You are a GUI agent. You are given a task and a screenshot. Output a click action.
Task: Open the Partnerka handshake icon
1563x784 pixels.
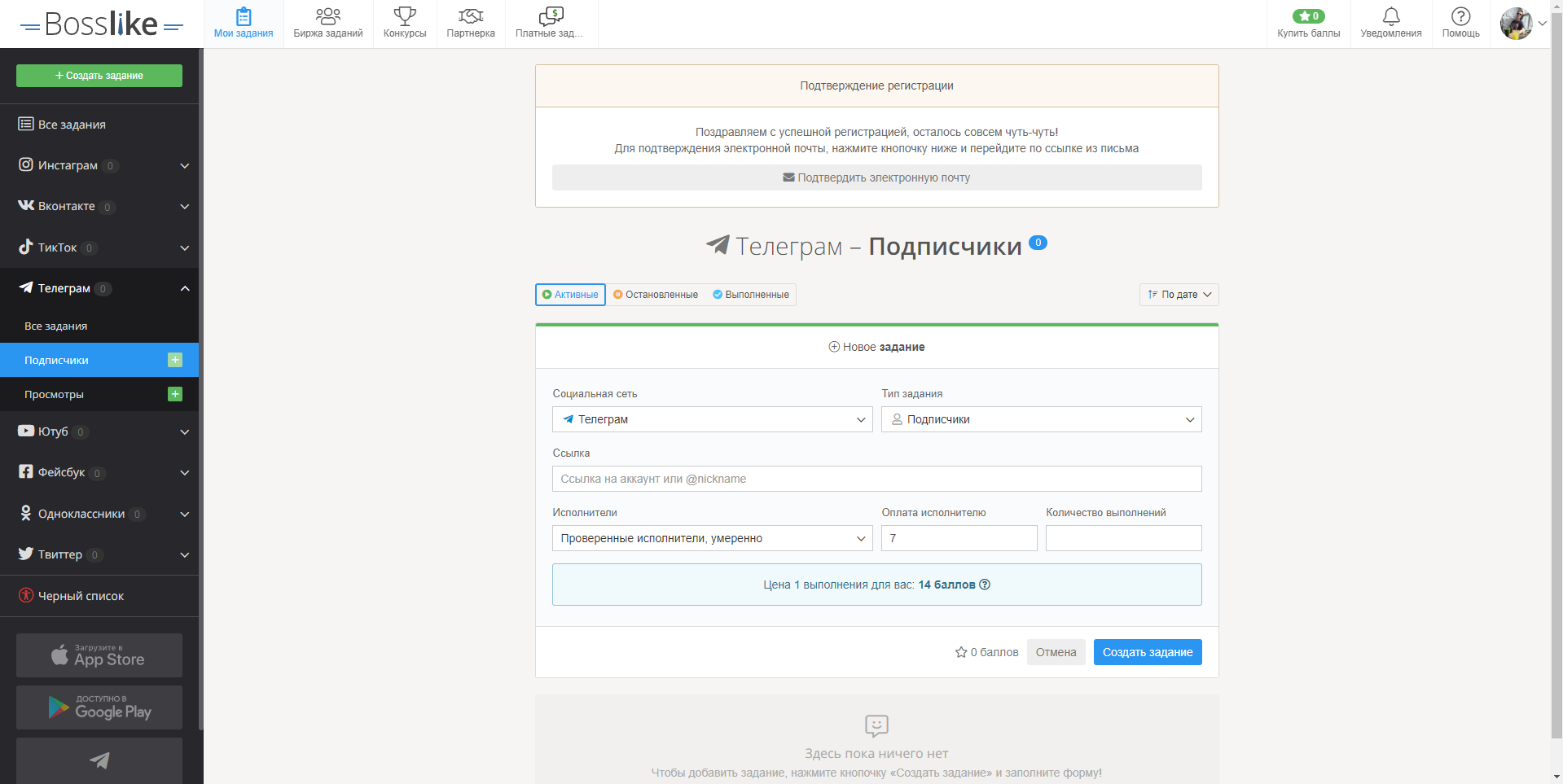[471, 16]
